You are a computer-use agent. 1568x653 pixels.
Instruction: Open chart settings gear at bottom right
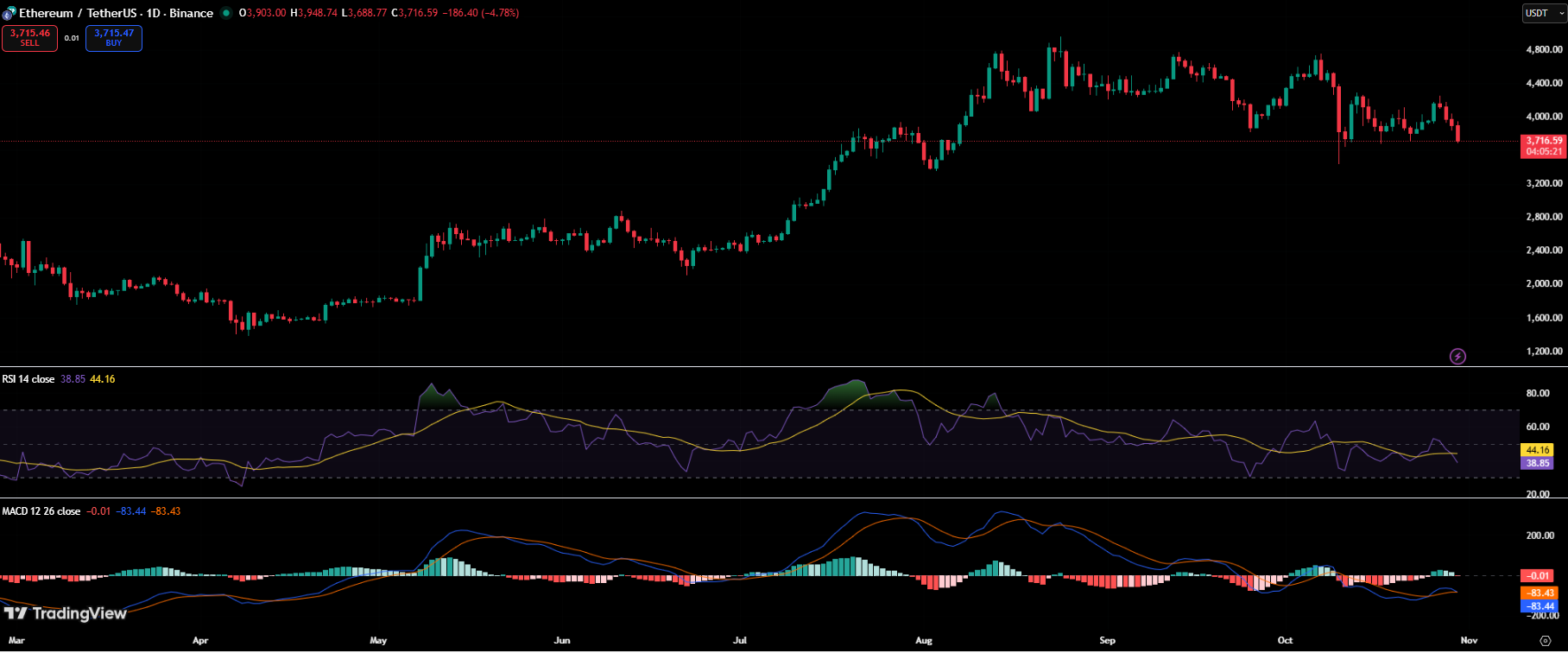click(x=1546, y=641)
